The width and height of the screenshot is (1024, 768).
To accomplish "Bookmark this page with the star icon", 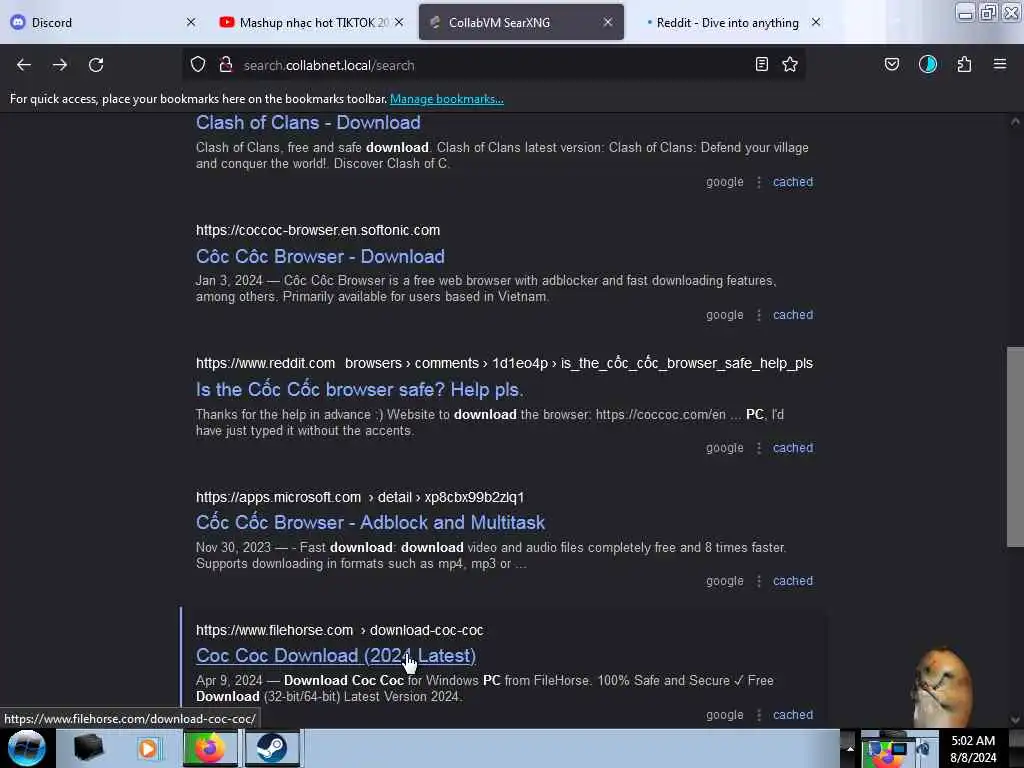I will (790, 64).
